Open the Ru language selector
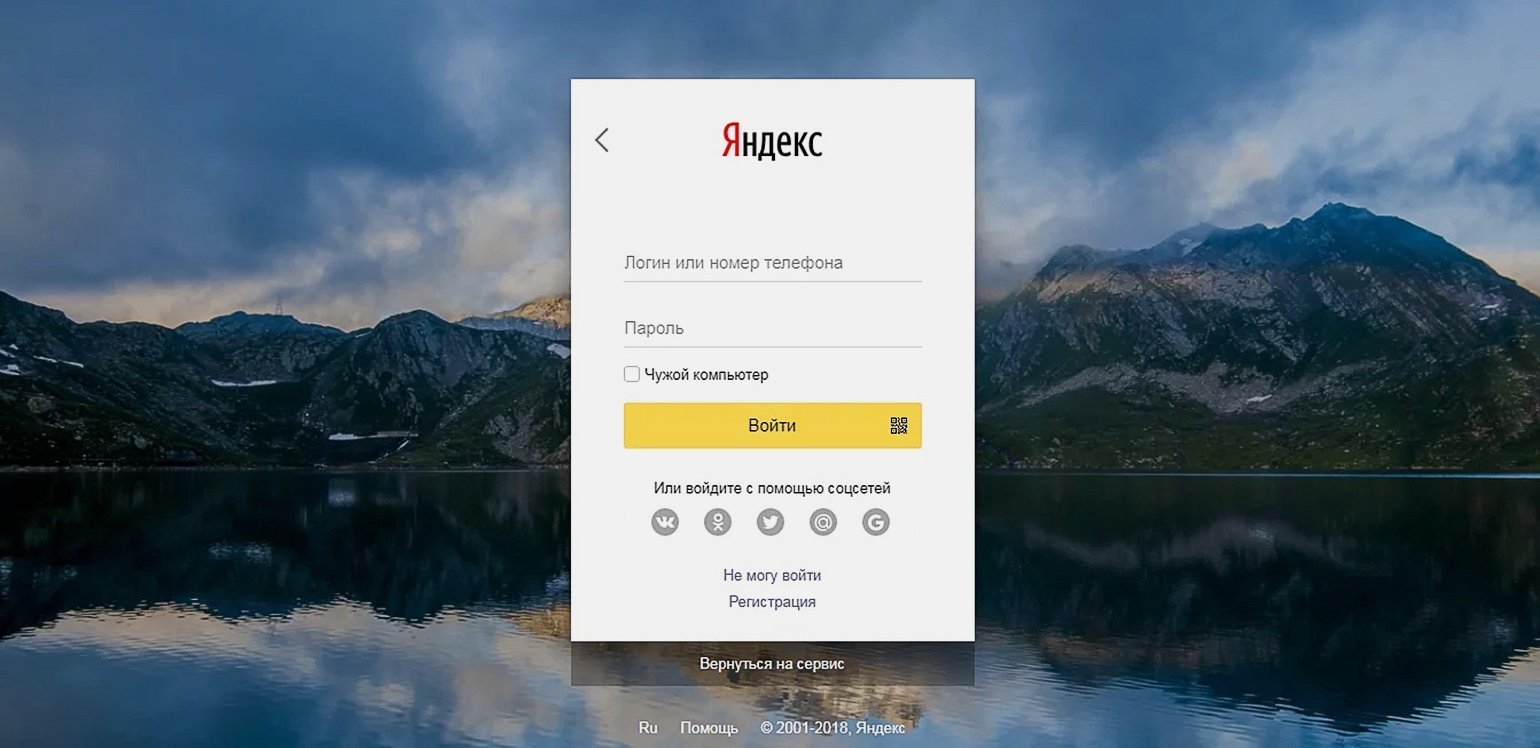Image resolution: width=1540 pixels, height=748 pixels. pyautogui.click(x=648, y=728)
